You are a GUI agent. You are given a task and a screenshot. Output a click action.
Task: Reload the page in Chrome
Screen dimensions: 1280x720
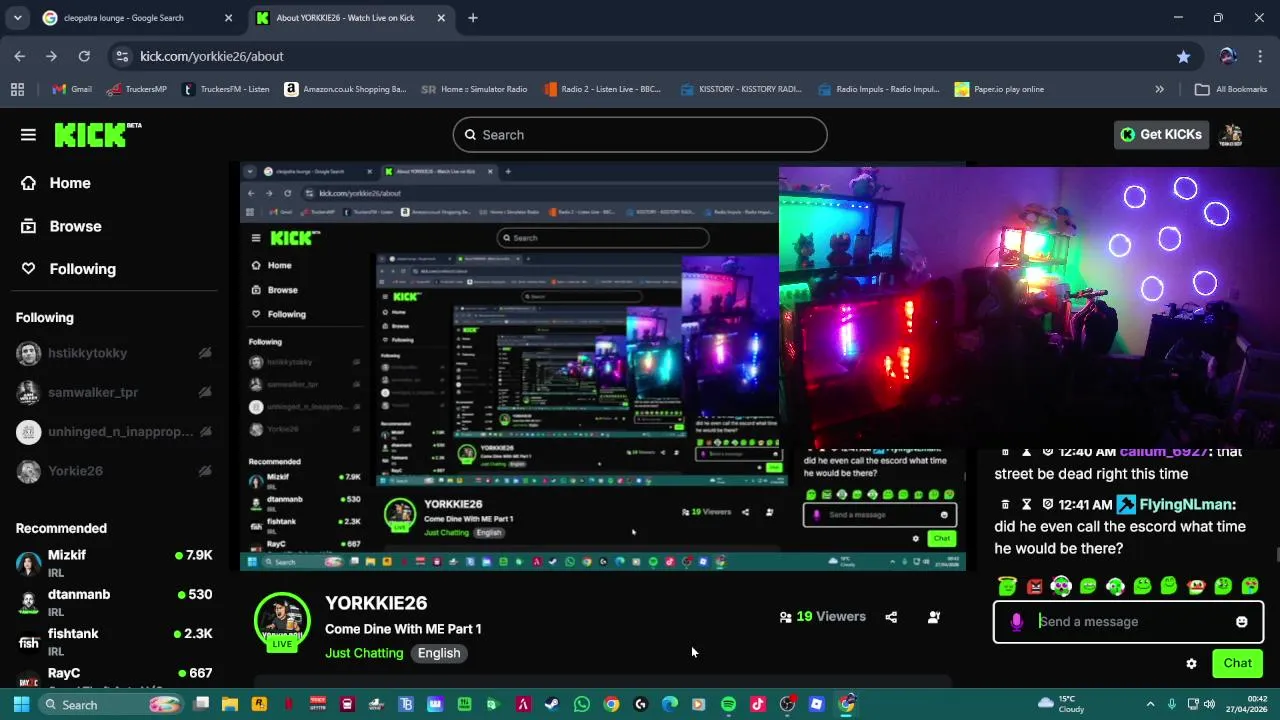(x=84, y=57)
